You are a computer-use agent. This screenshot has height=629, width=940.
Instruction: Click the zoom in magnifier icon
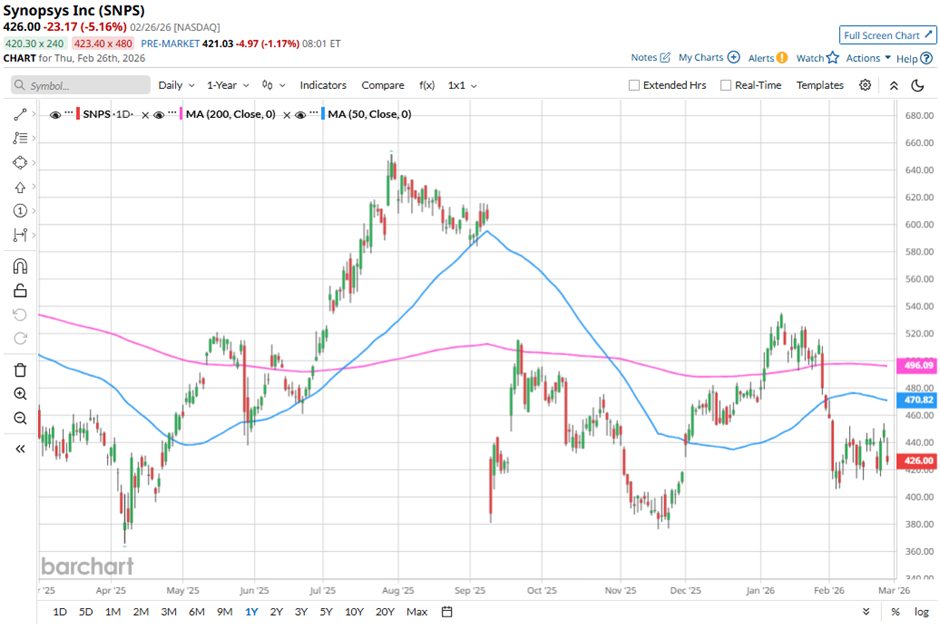point(20,394)
